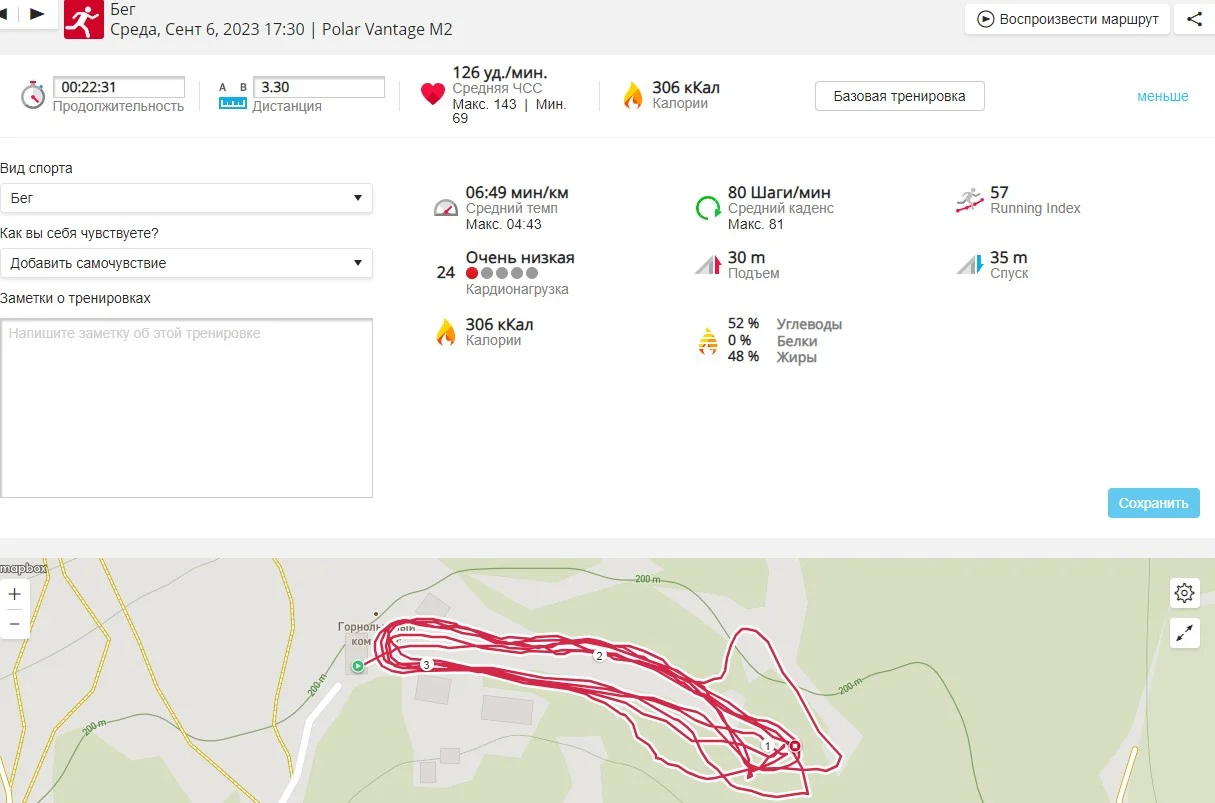Viewport: 1215px width, 803px height.
Task: Click 'Очень низкая' cardio load text
Action: tap(520, 257)
